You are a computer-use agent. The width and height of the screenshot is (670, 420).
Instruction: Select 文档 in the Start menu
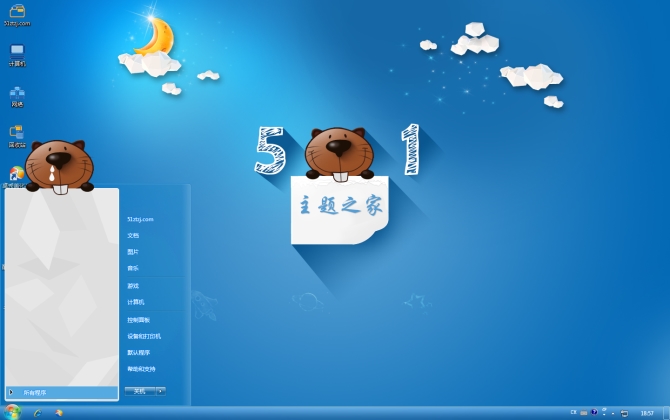[x=133, y=235]
